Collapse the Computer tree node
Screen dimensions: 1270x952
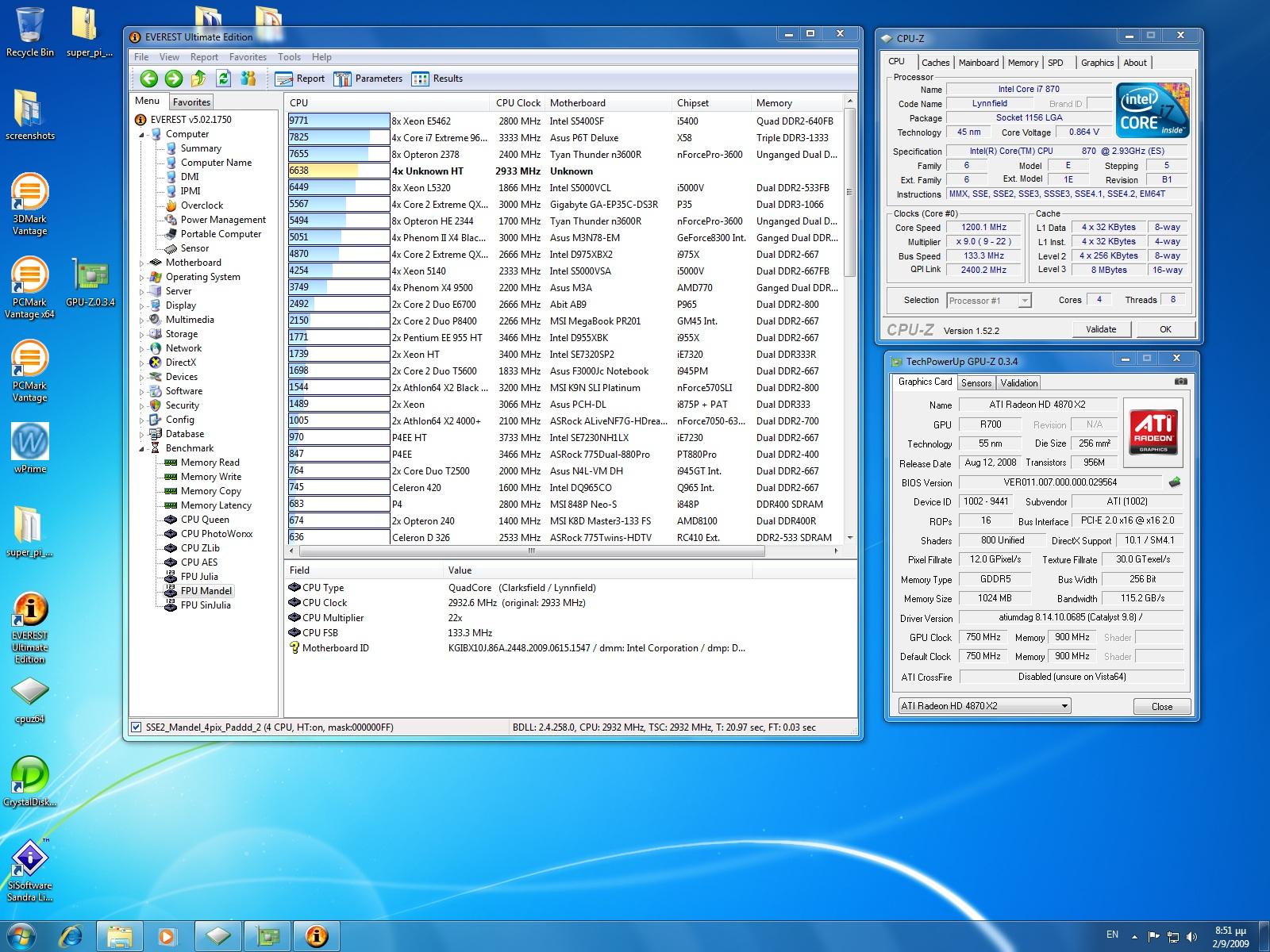(x=143, y=135)
